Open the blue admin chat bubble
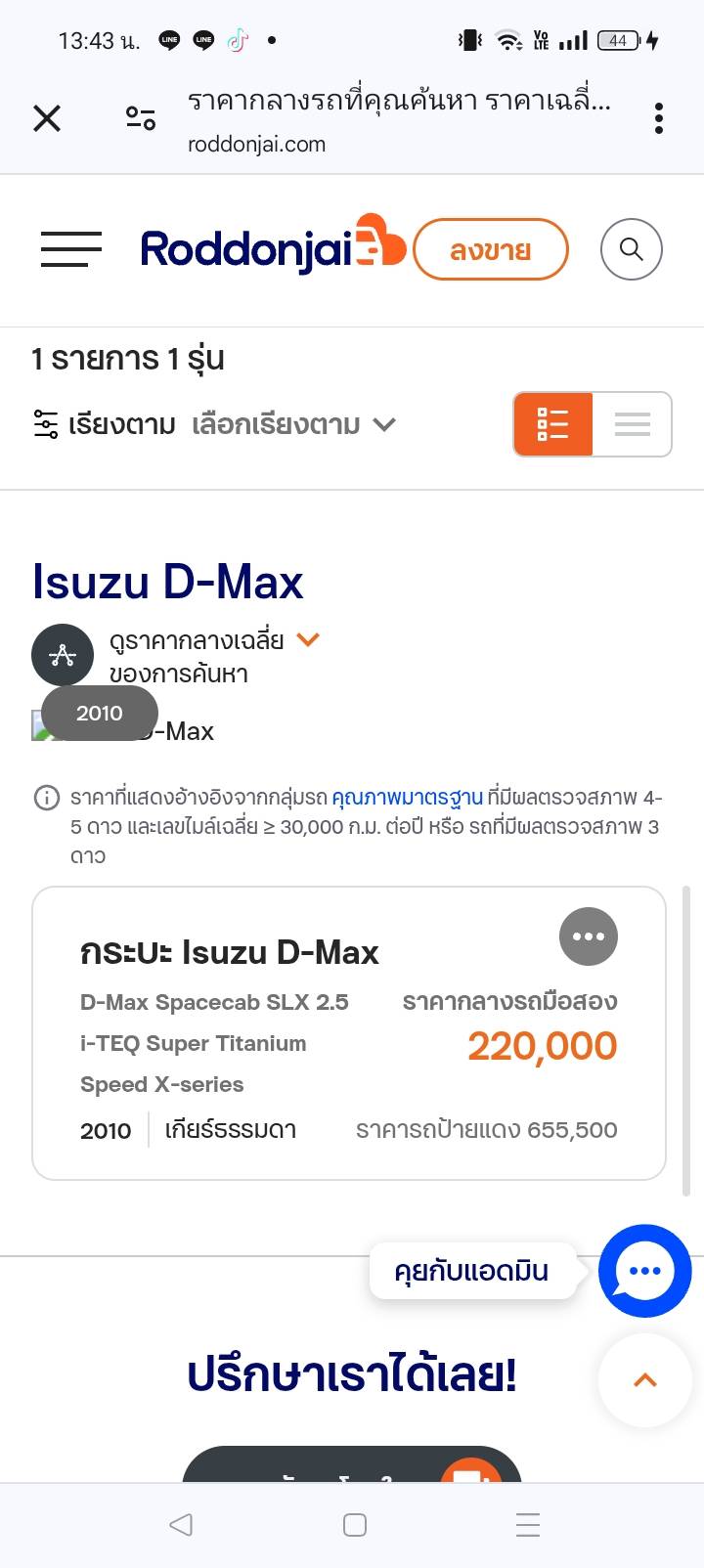The height and width of the screenshot is (1568, 704). [x=644, y=1270]
